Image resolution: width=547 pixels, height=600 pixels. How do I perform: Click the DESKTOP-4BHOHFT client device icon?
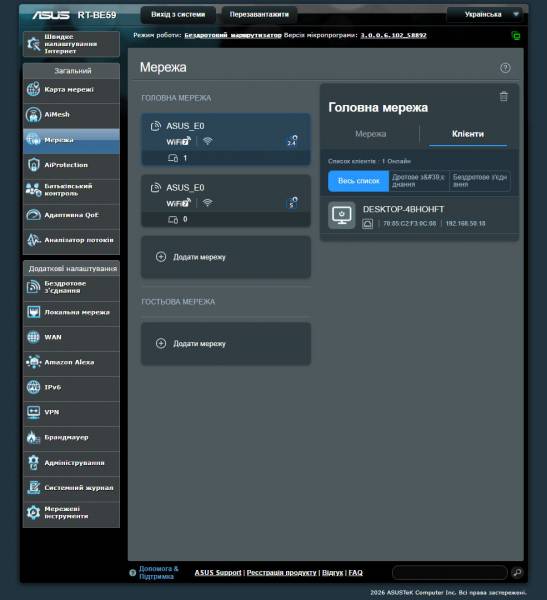click(341, 215)
